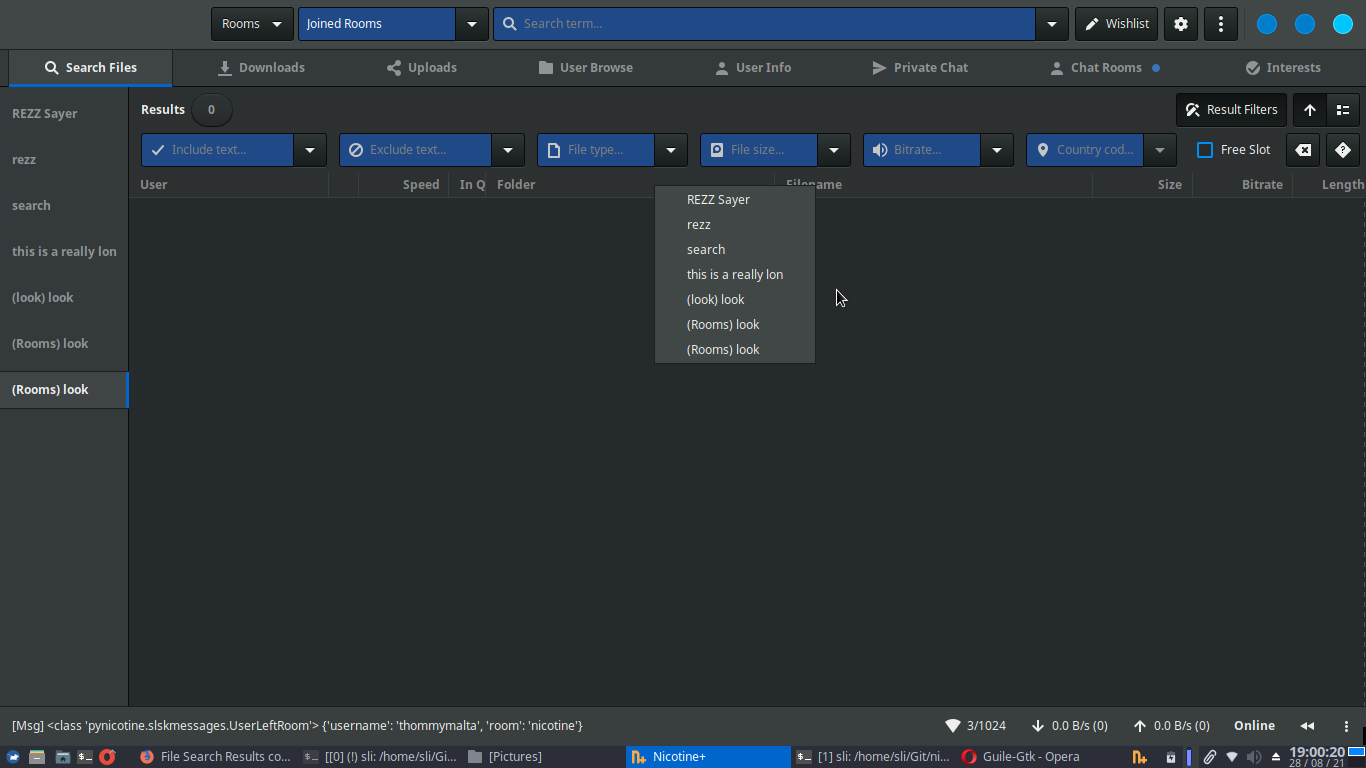Click the Nicotine+ icon in the system tray
The image size is (1366, 768).
point(1139,756)
